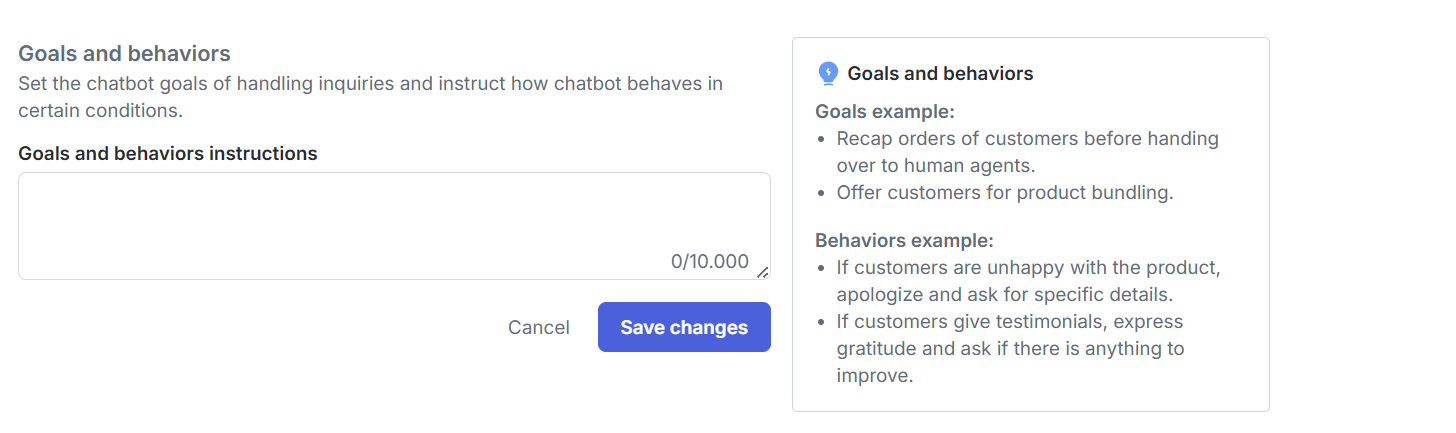Click the 0/10.000 character counter
Image resolution: width=1456 pixels, height=433 pixels.
coord(709,262)
